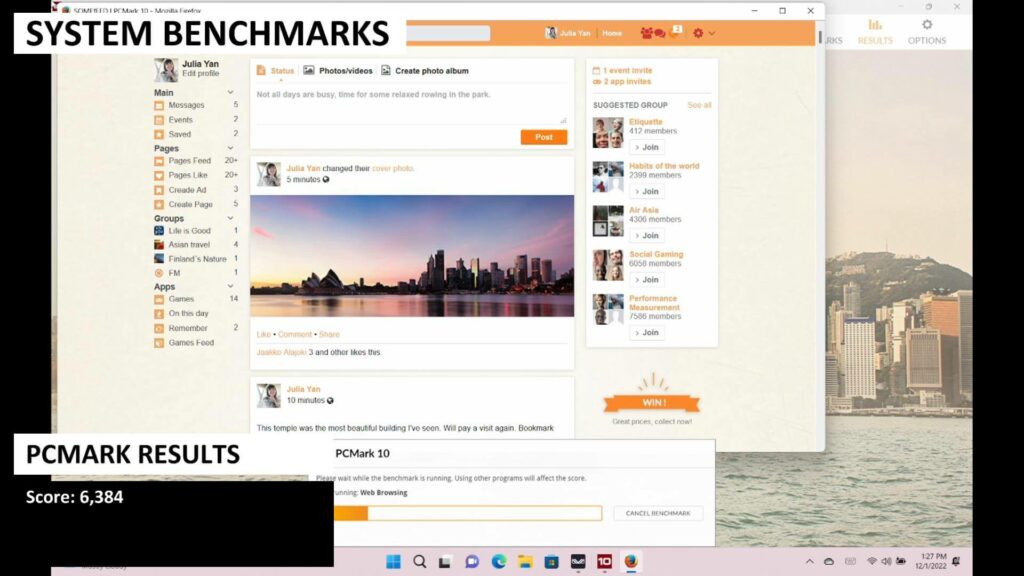Join Habits of the world group
Viewport: 1024px width, 576px height.
coord(647,191)
